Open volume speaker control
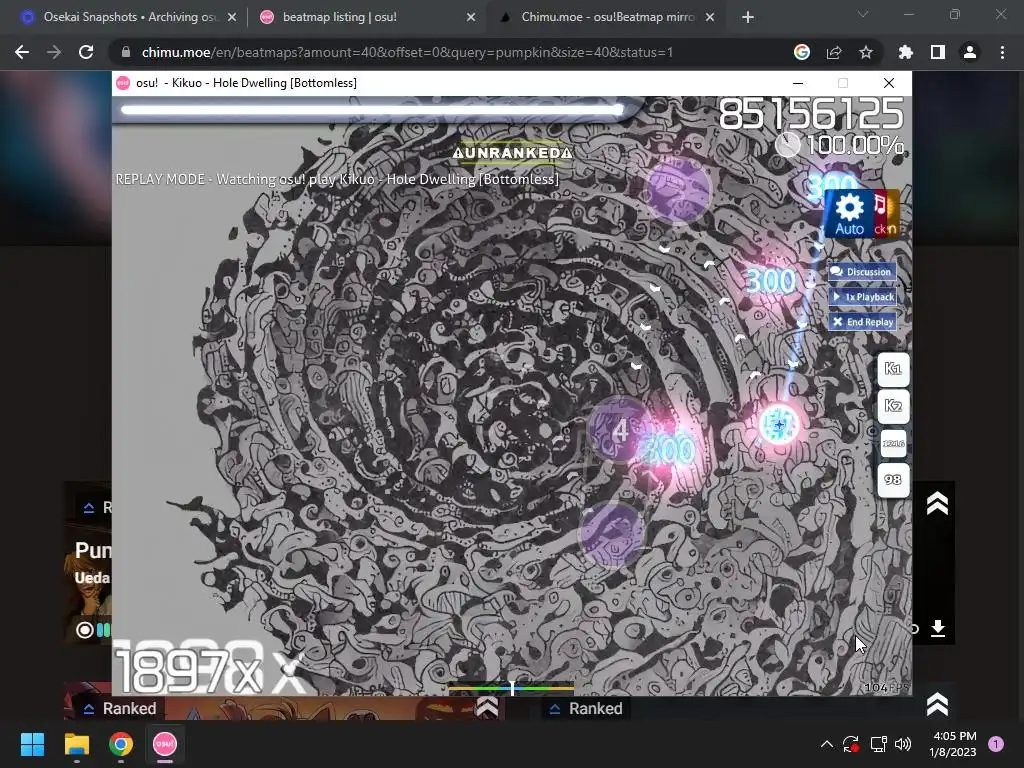This screenshot has width=1024, height=768. [903, 744]
